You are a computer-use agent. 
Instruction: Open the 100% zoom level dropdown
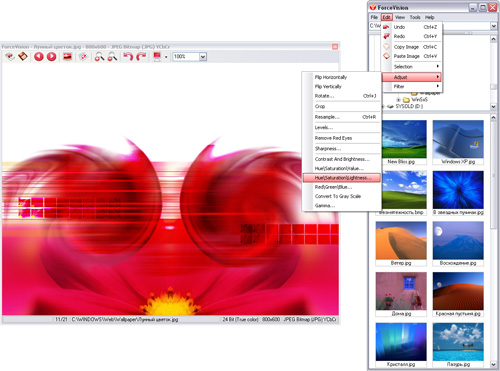click(203, 57)
